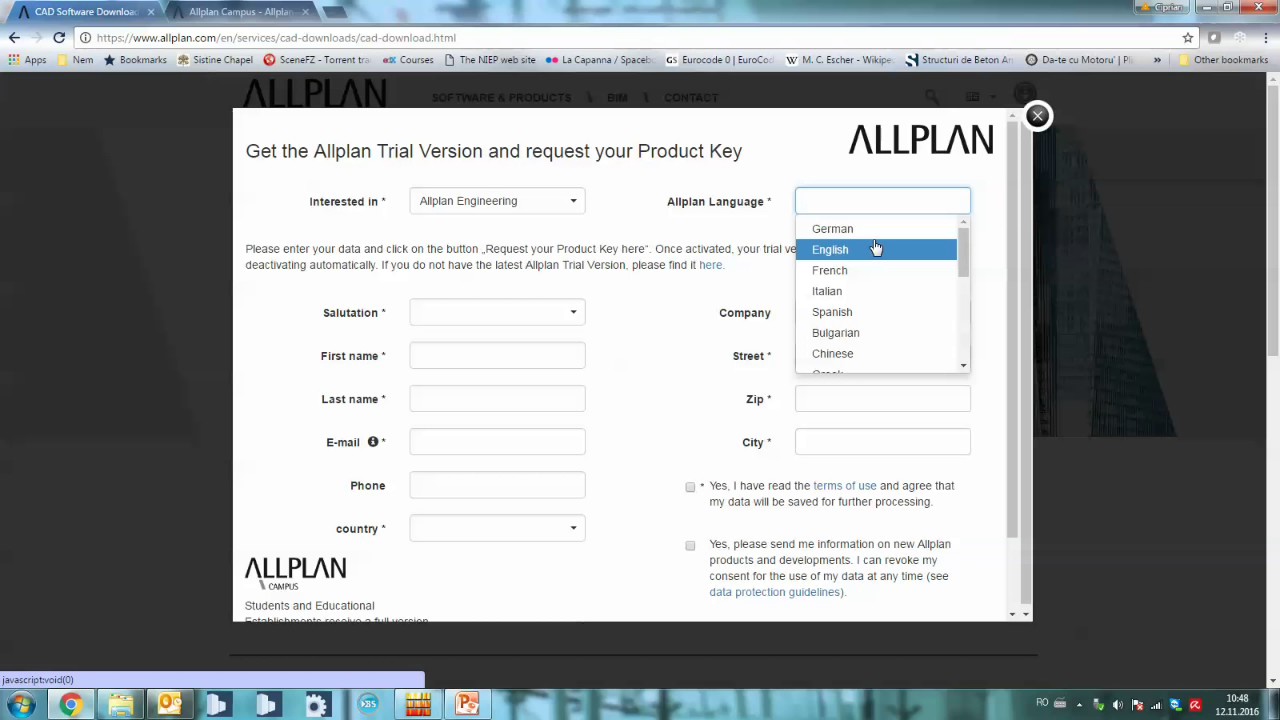Click language list scrollbar up arrow
Viewport: 1280px width, 720px height.
[963, 222]
